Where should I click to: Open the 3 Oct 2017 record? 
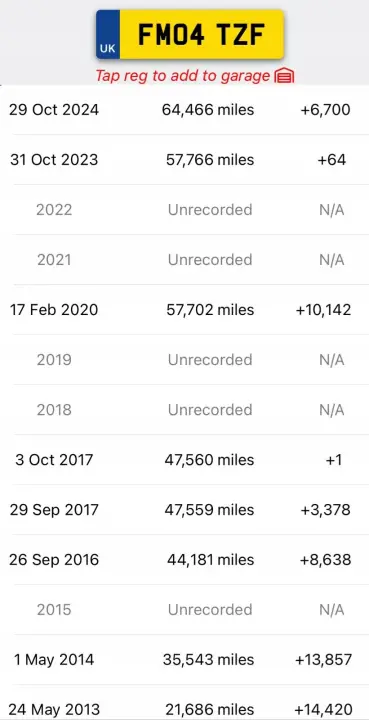click(184, 460)
